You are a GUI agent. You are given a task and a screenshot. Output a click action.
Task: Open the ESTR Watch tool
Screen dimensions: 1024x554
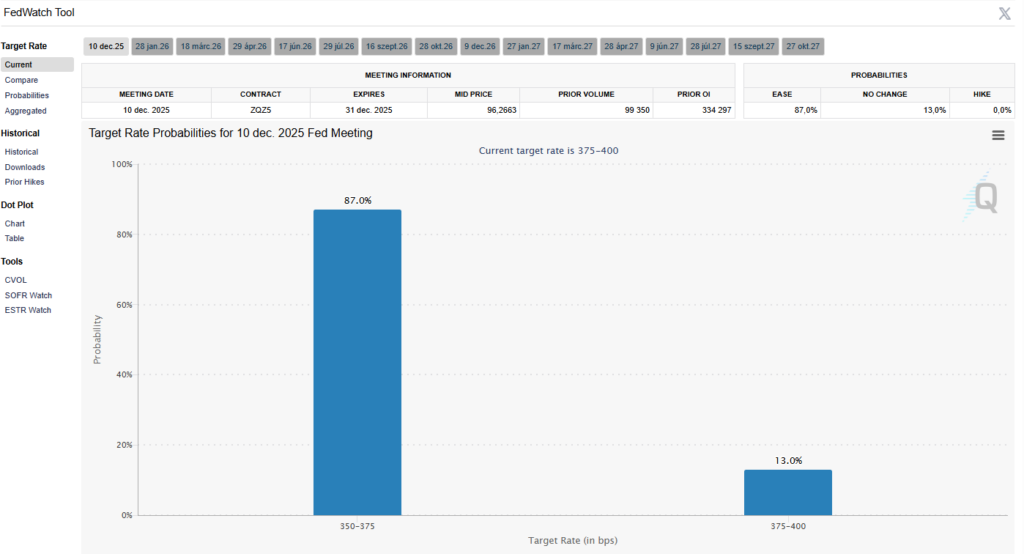28,310
